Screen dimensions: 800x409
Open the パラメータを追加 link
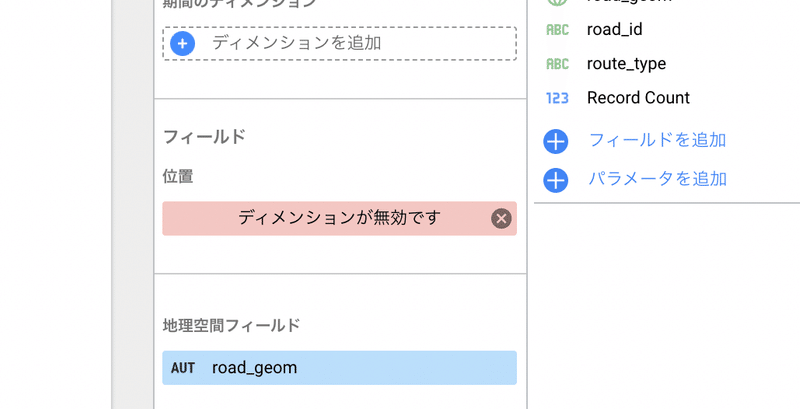click(657, 179)
